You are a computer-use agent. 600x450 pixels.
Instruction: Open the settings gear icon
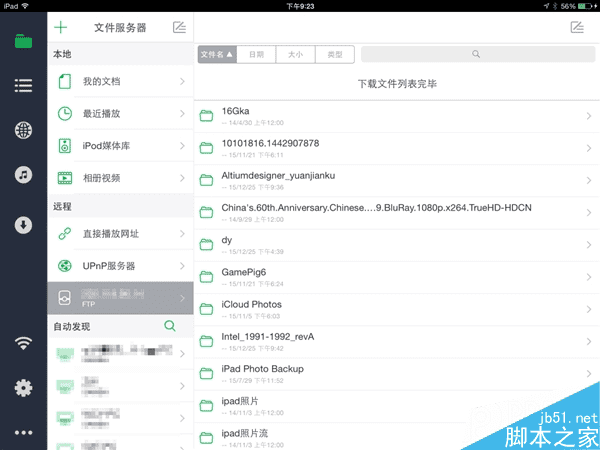23,388
